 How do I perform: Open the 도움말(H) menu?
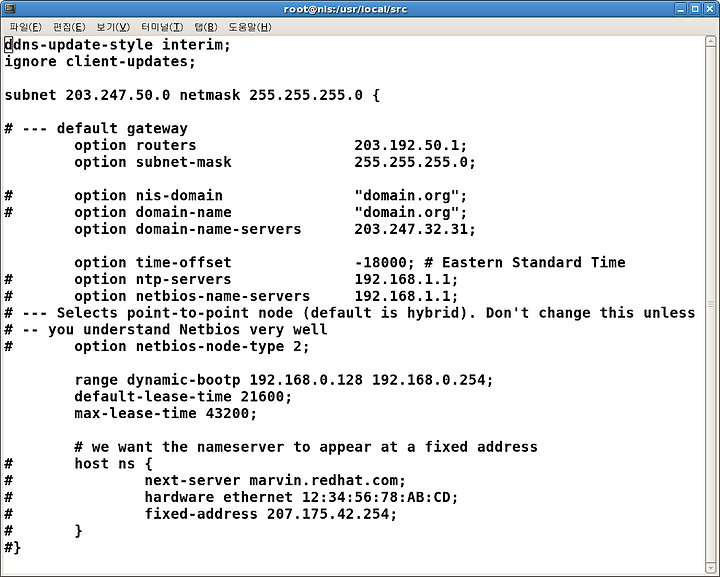[250, 27]
